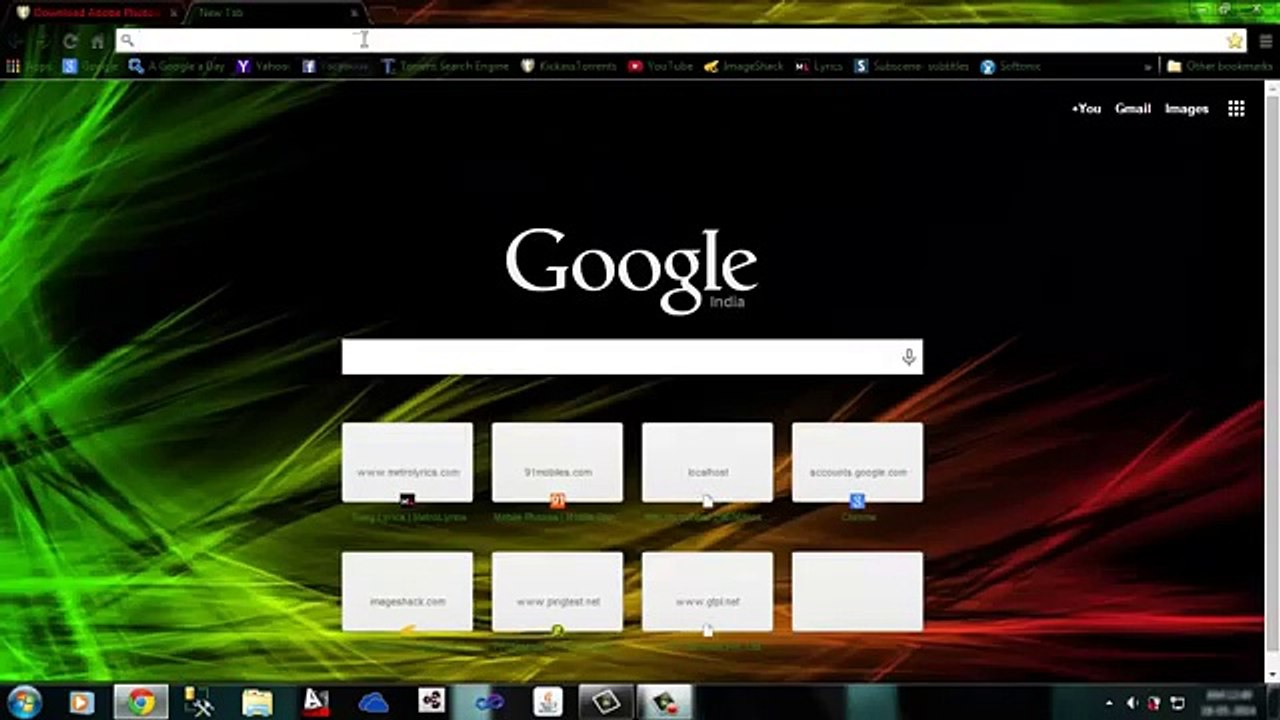Start voice search with microphone icon
This screenshot has height=720, width=1280.
908,357
